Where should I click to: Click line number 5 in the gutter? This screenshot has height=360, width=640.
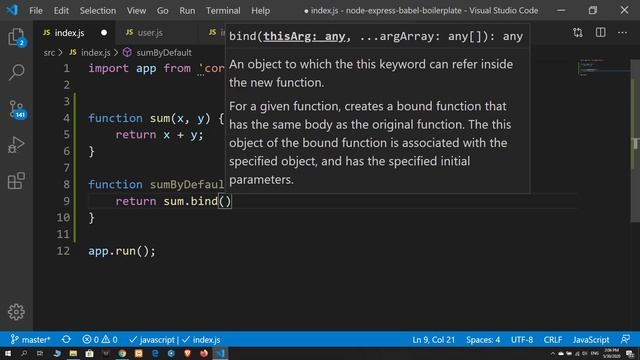tap(66, 135)
